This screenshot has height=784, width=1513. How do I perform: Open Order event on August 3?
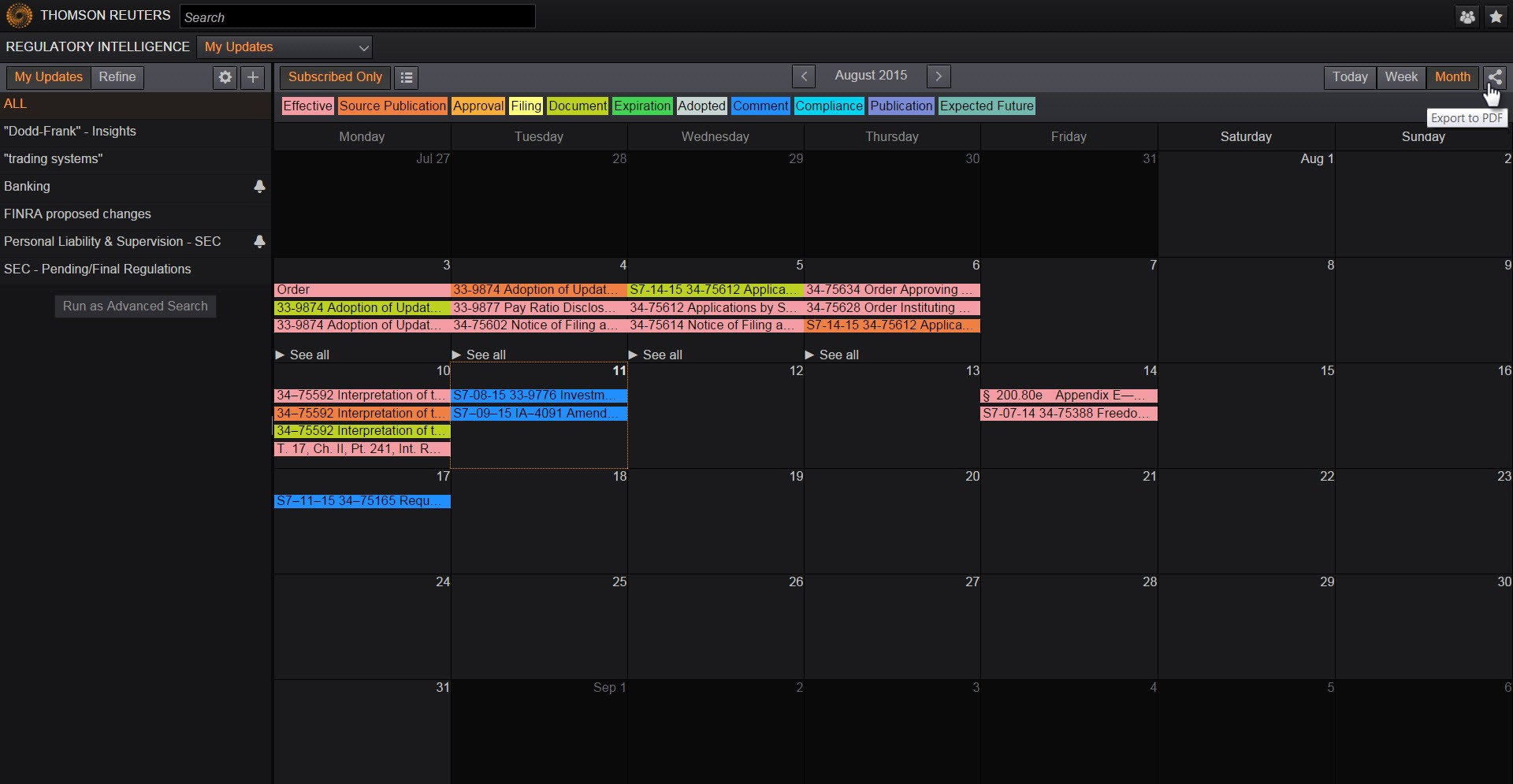pos(362,290)
